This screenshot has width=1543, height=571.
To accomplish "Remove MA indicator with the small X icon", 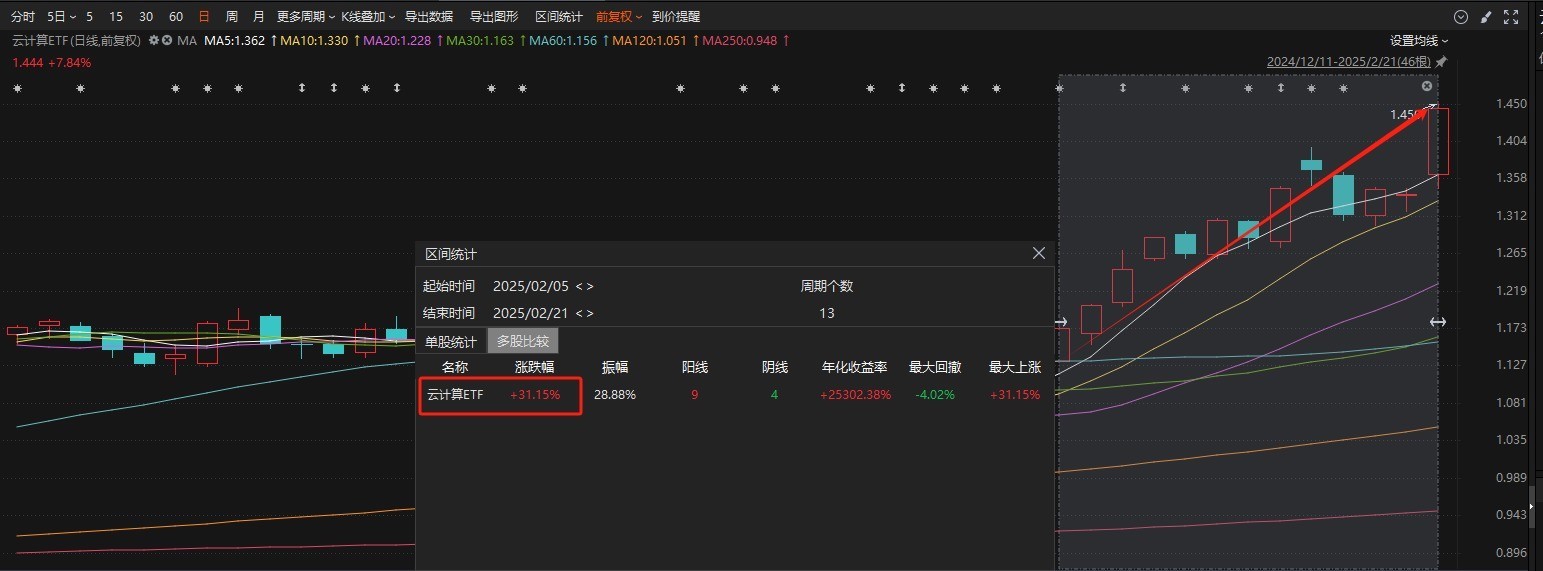I will 167,41.
